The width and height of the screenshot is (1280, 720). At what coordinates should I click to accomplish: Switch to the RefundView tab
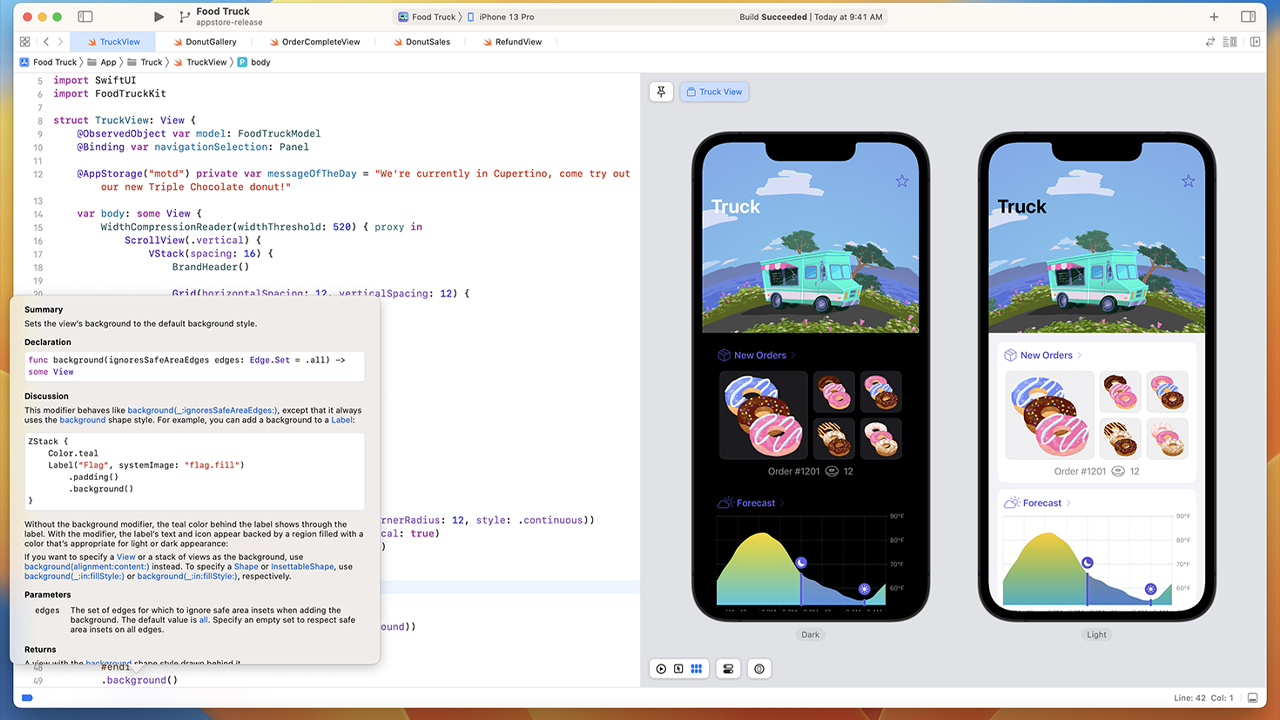click(x=514, y=41)
